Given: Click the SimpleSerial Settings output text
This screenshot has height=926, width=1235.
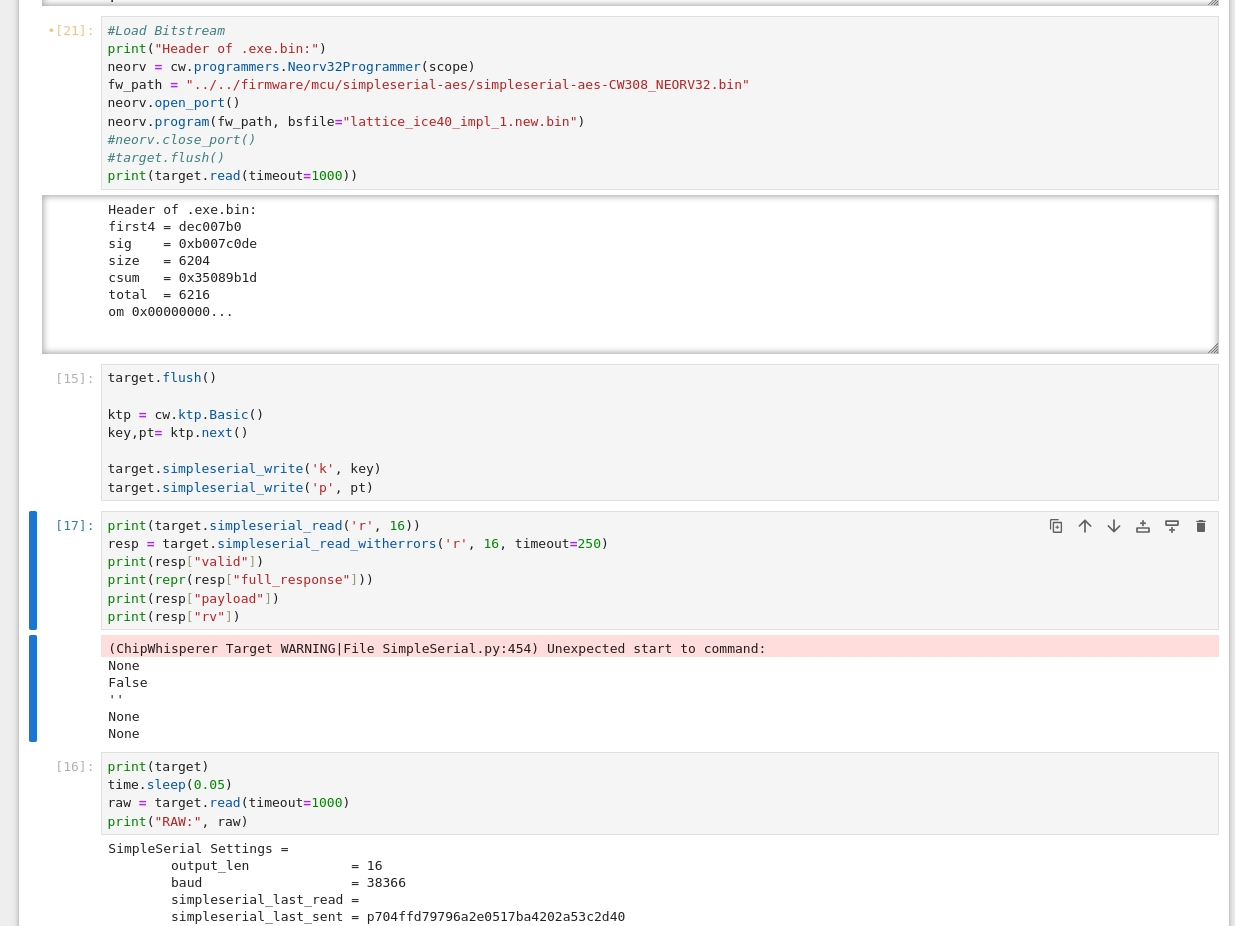Looking at the screenshot, I should click(198, 849).
